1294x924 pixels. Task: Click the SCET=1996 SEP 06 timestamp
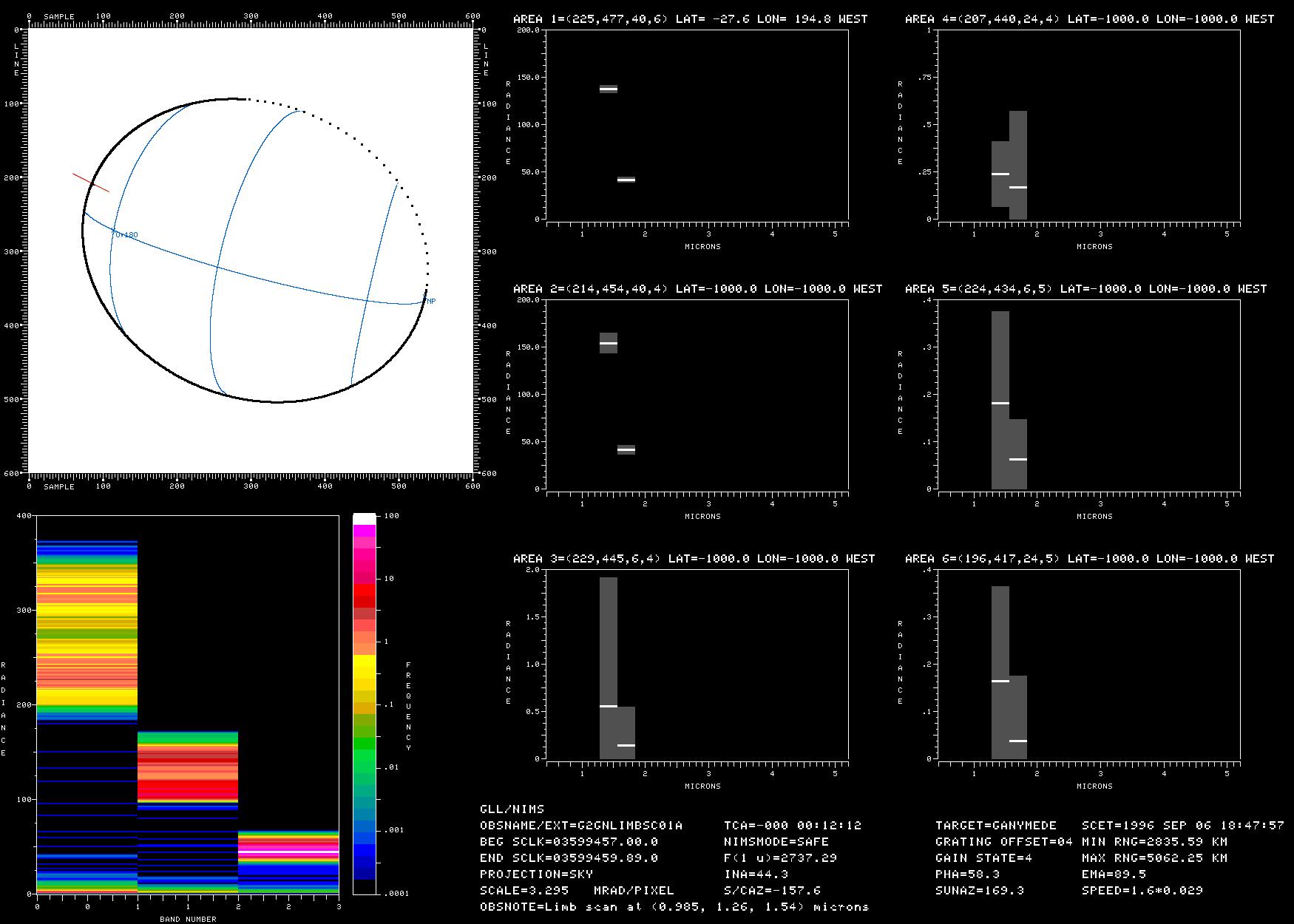1183,826
